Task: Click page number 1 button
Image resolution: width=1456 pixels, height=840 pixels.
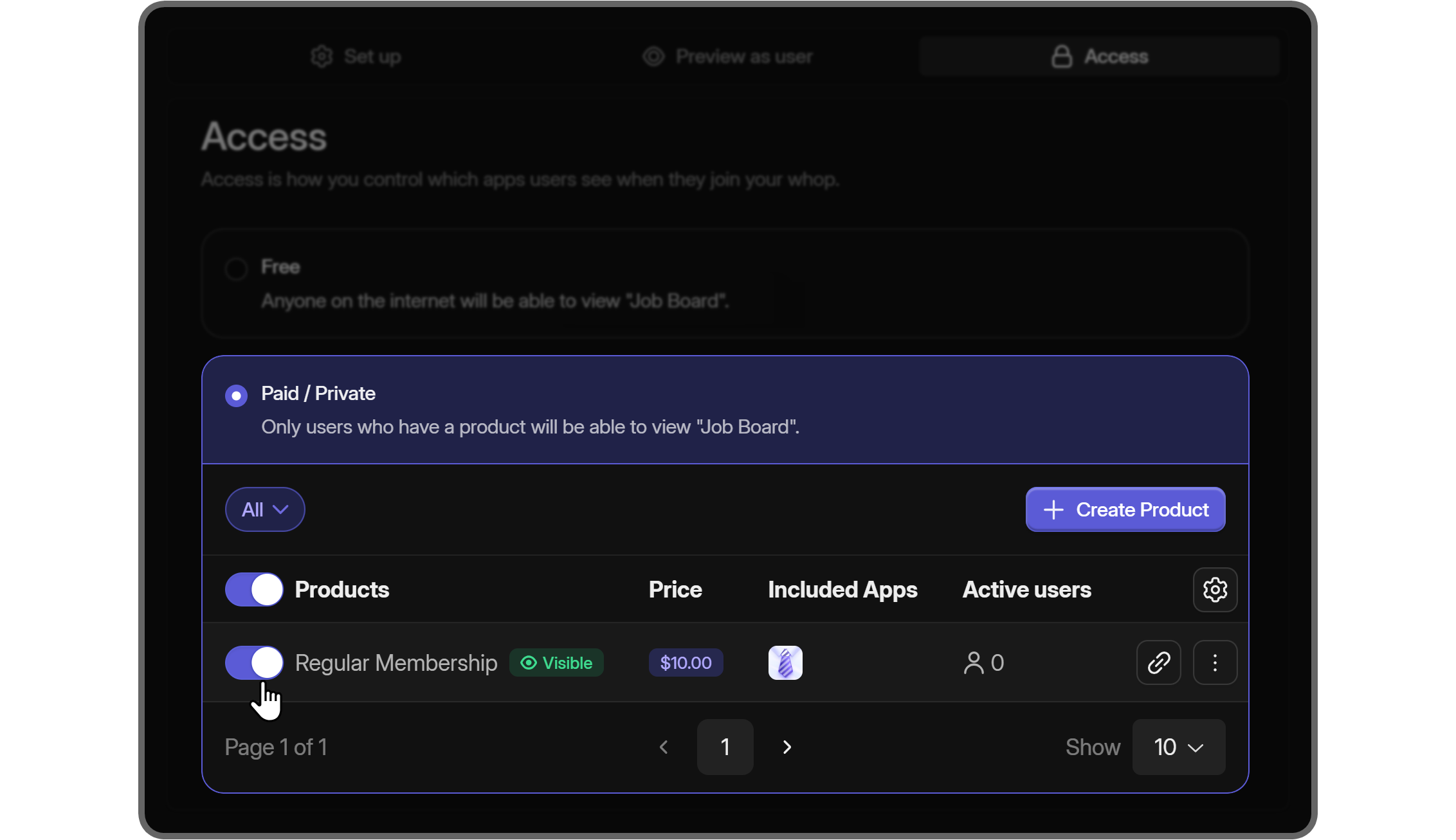Action: [725, 746]
